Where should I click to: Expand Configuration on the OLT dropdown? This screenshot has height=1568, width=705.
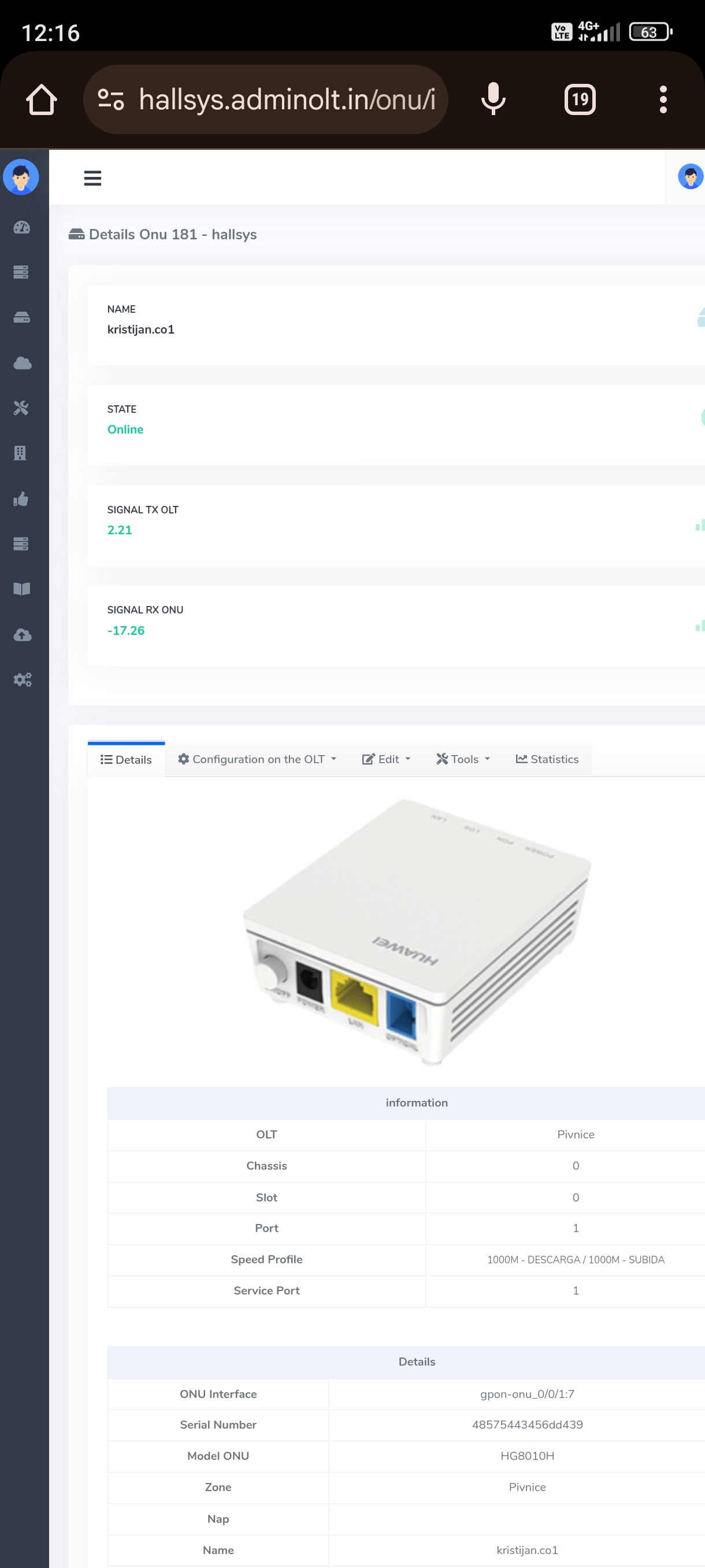click(257, 759)
